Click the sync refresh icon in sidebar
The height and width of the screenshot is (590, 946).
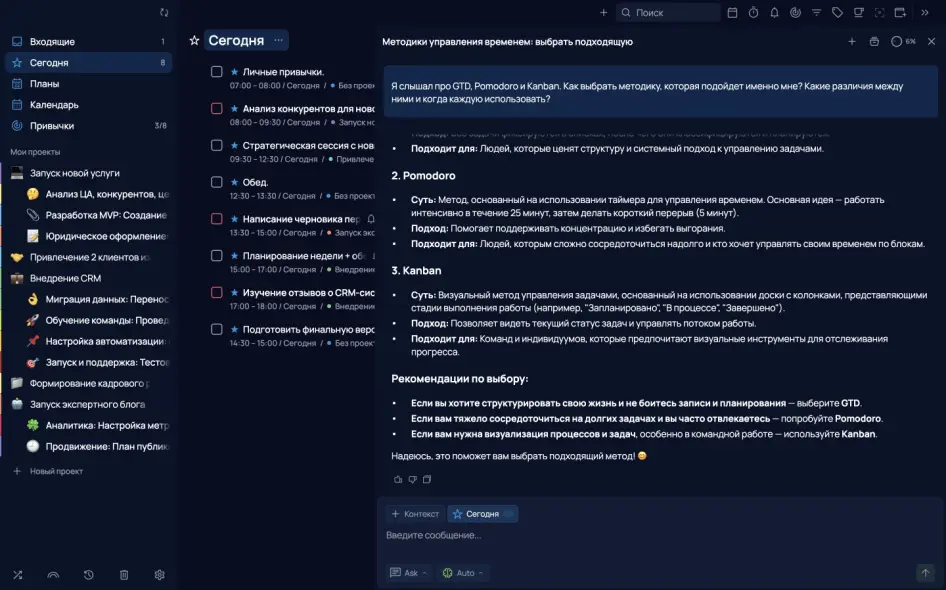pos(164,13)
